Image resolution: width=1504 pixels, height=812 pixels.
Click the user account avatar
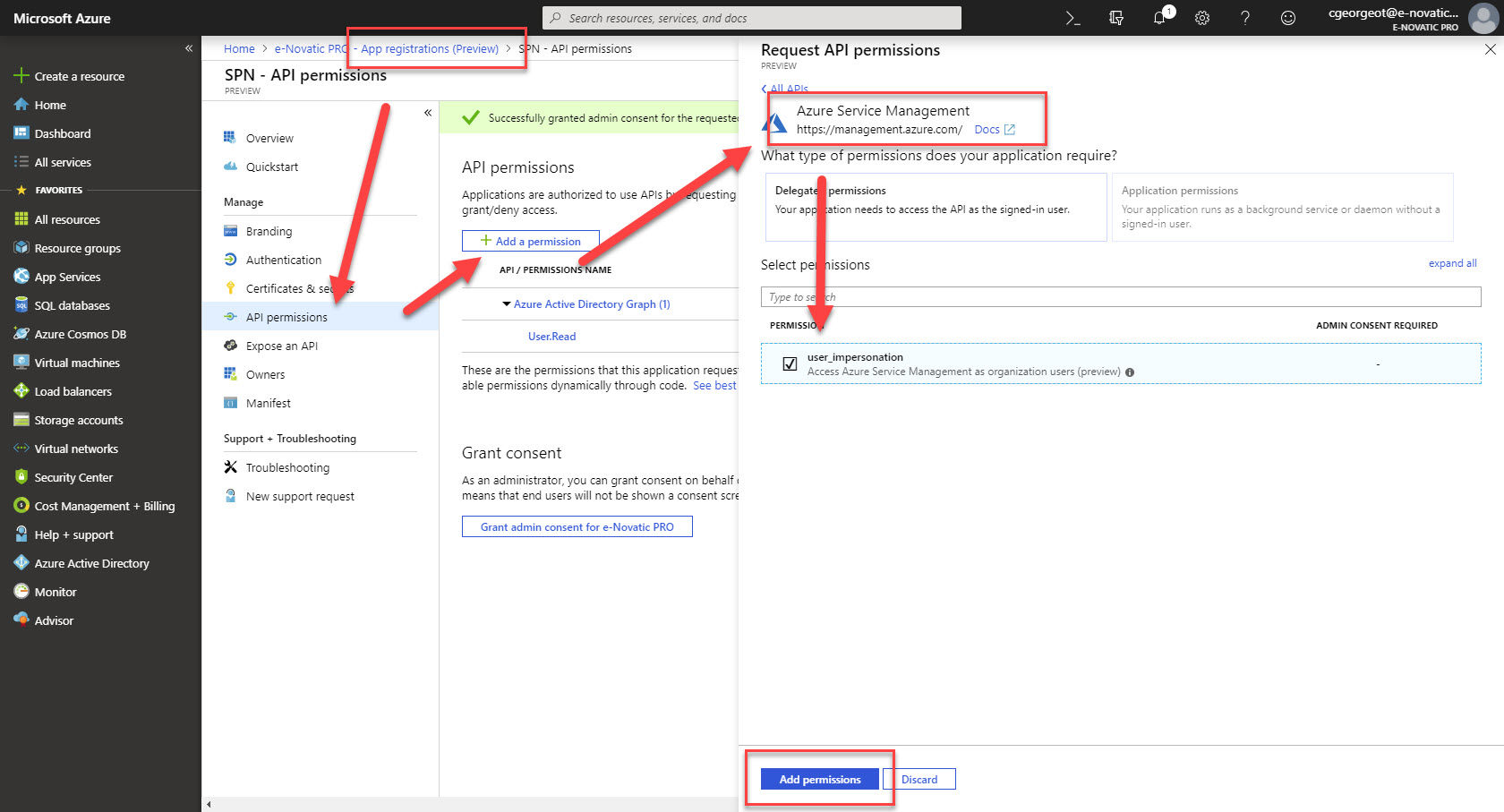click(x=1483, y=18)
